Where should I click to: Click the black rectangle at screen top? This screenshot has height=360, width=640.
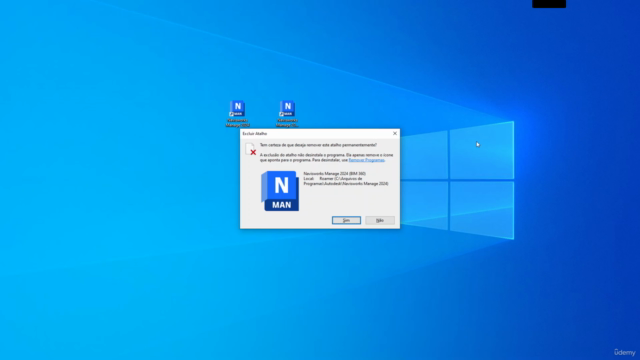[549, 4]
